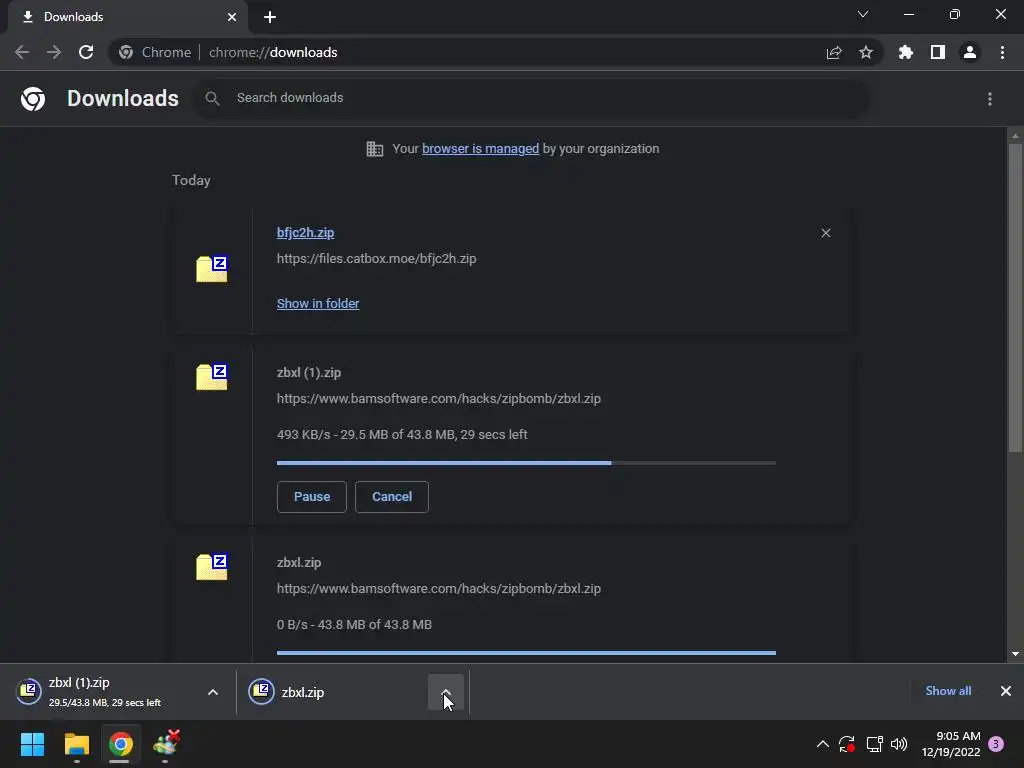Image resolution: width=1024 pixels, height=768 pixels.
Task: Cancel the zbxl (1).zip download
Action: pos(392,497)
